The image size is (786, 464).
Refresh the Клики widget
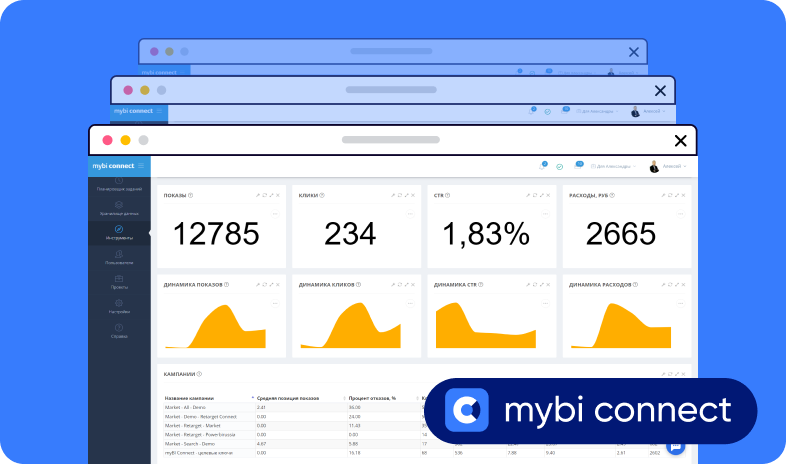(x=400, y=195)
